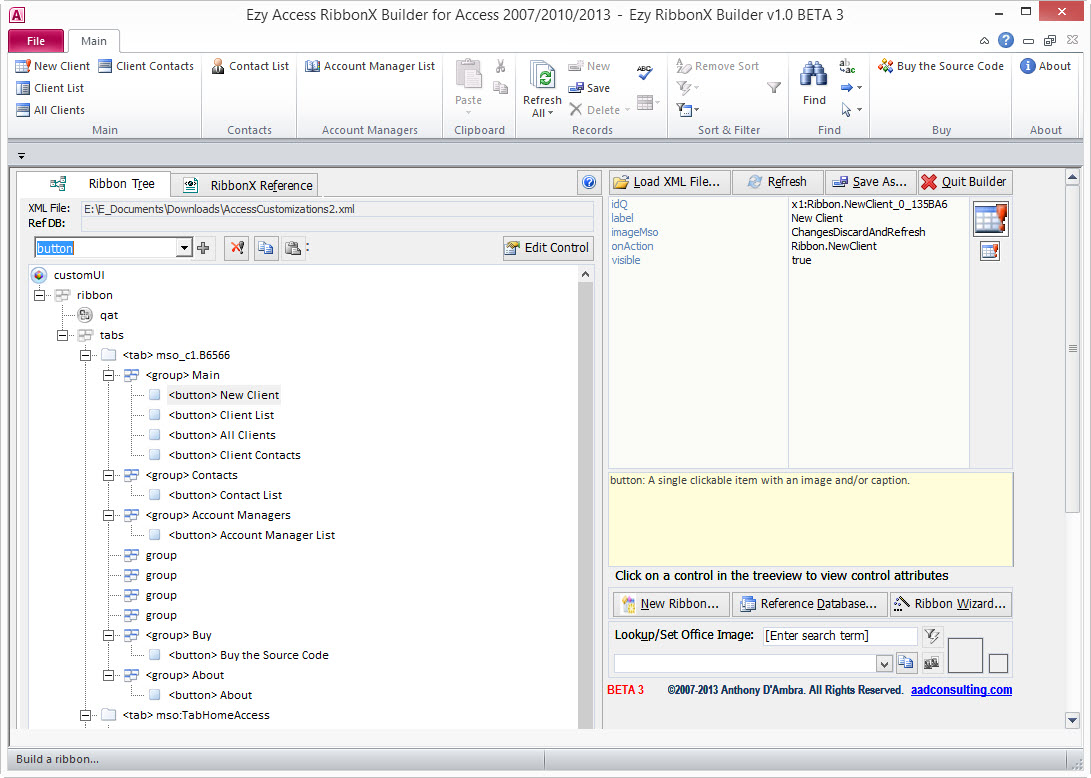Click the paste control icon

pos(293,248)
